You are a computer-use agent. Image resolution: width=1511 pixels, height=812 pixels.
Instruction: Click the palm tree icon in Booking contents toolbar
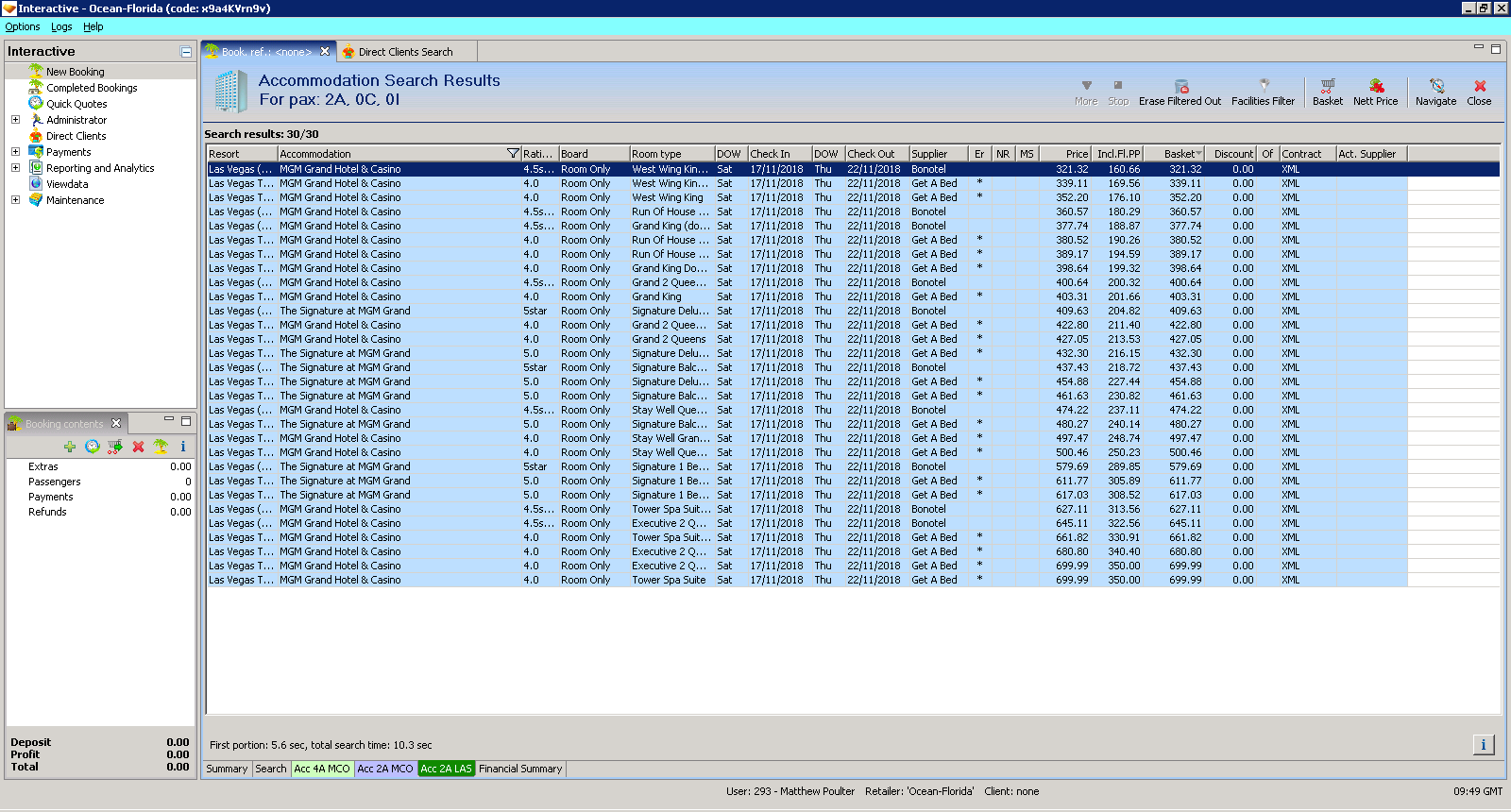[161, 447]
